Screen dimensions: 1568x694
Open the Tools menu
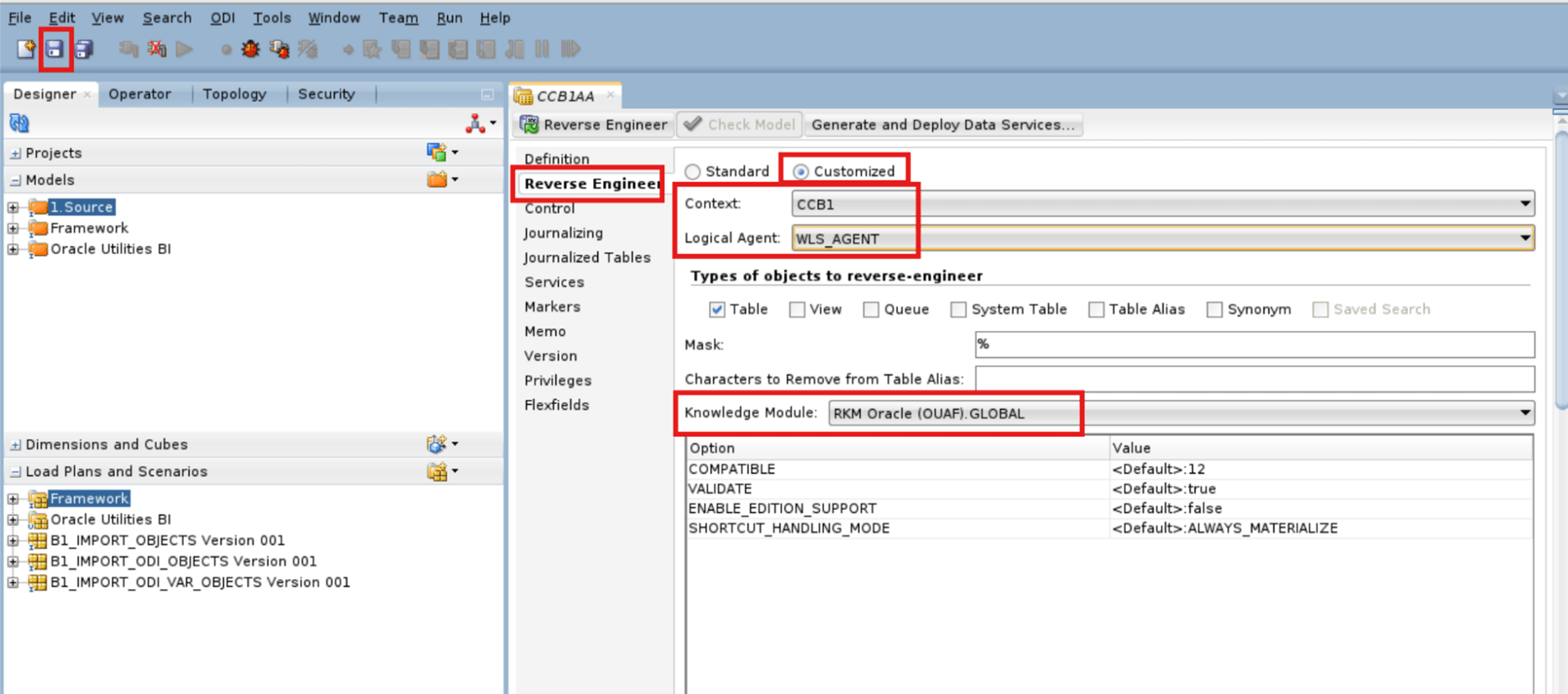[272, 18]
